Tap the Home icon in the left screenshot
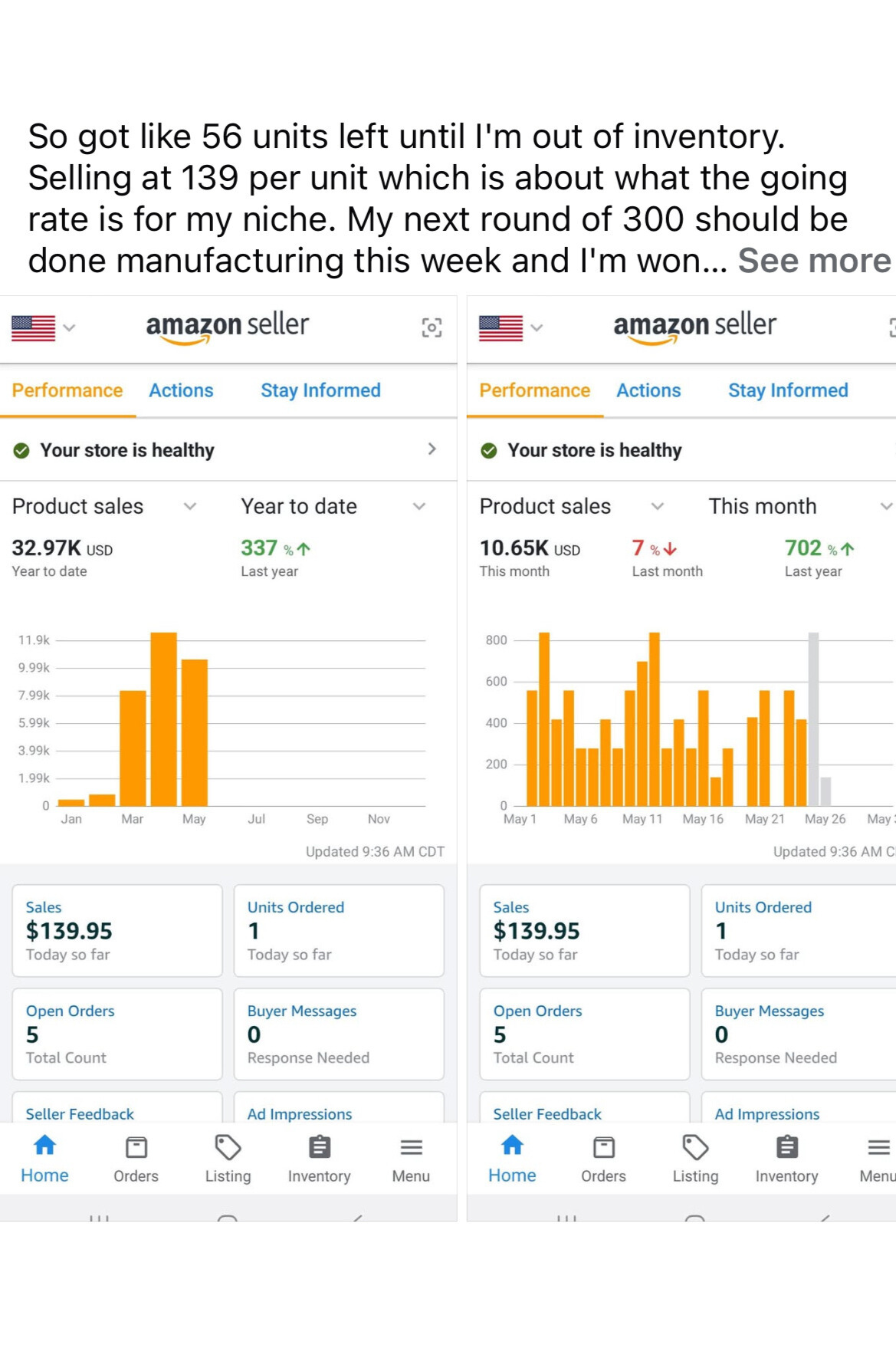Screen dimensions: 896x1345 [44, 1146]
